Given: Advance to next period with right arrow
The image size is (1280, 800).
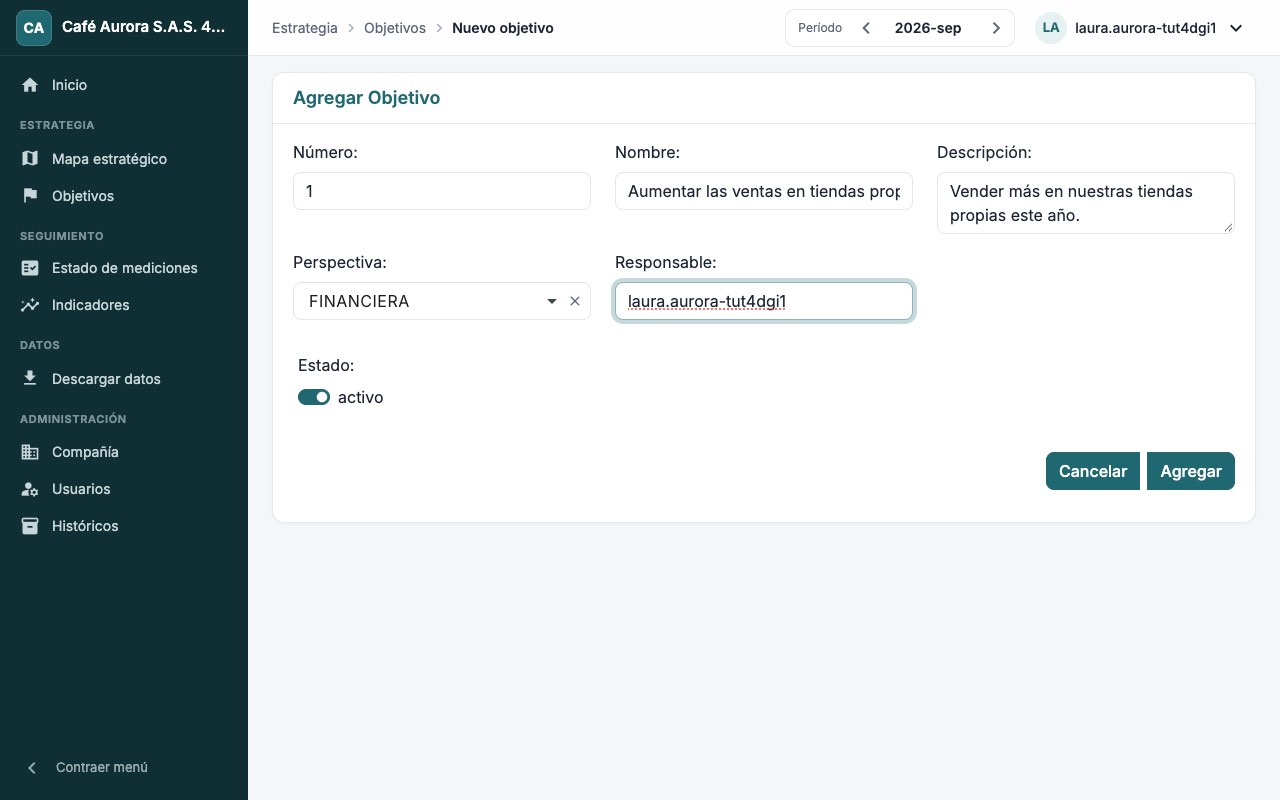Looking at the screenshot, I should 996,28.
